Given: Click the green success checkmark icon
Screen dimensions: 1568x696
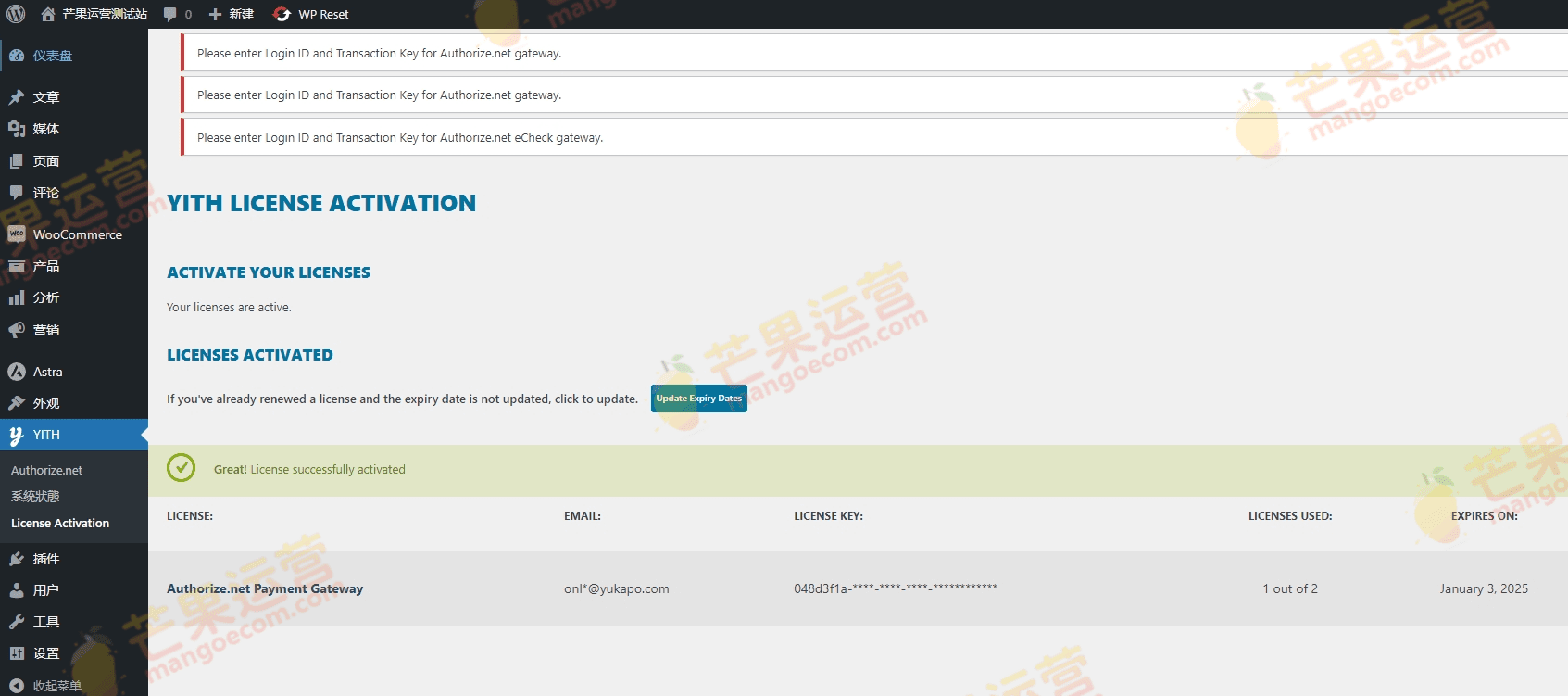Looking at the screenshot, I should [181, 468].
